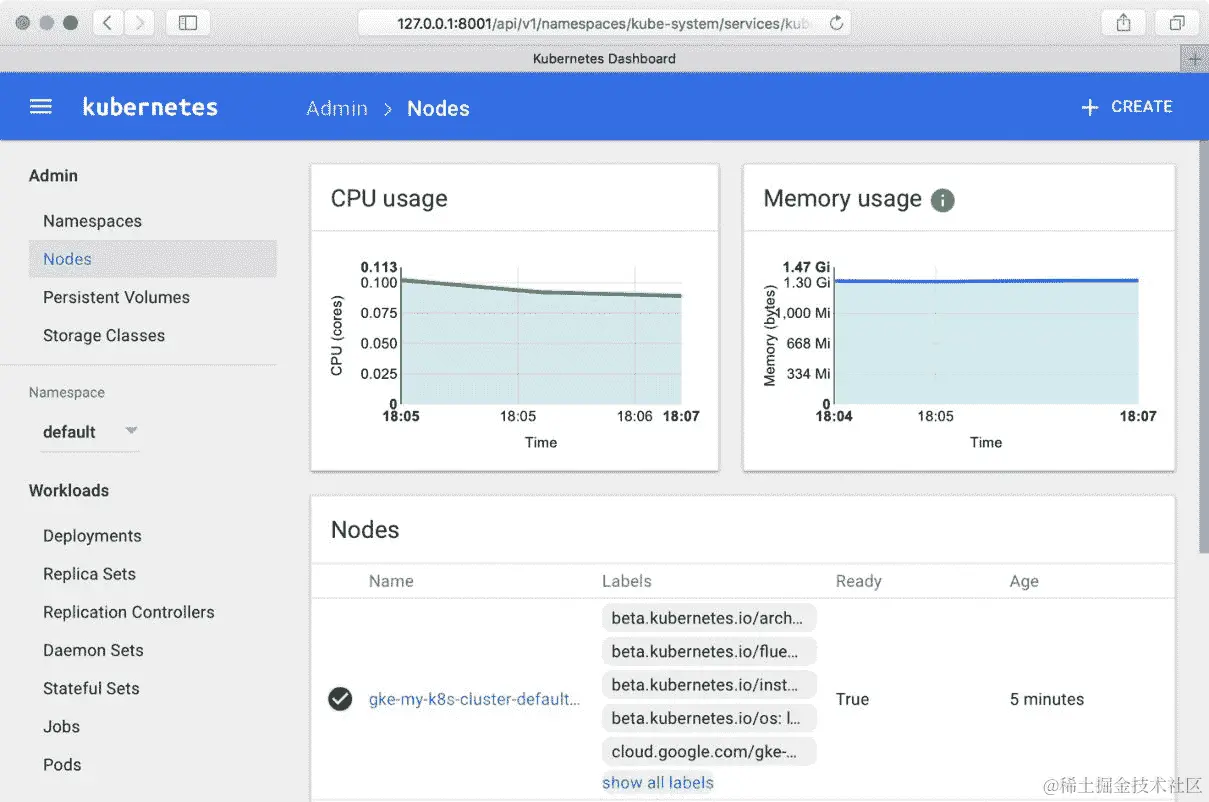This screenshot has height=802, width=1209.
Task: Click the cloud.google.com/gke label chip
Action: click(709, 752)
